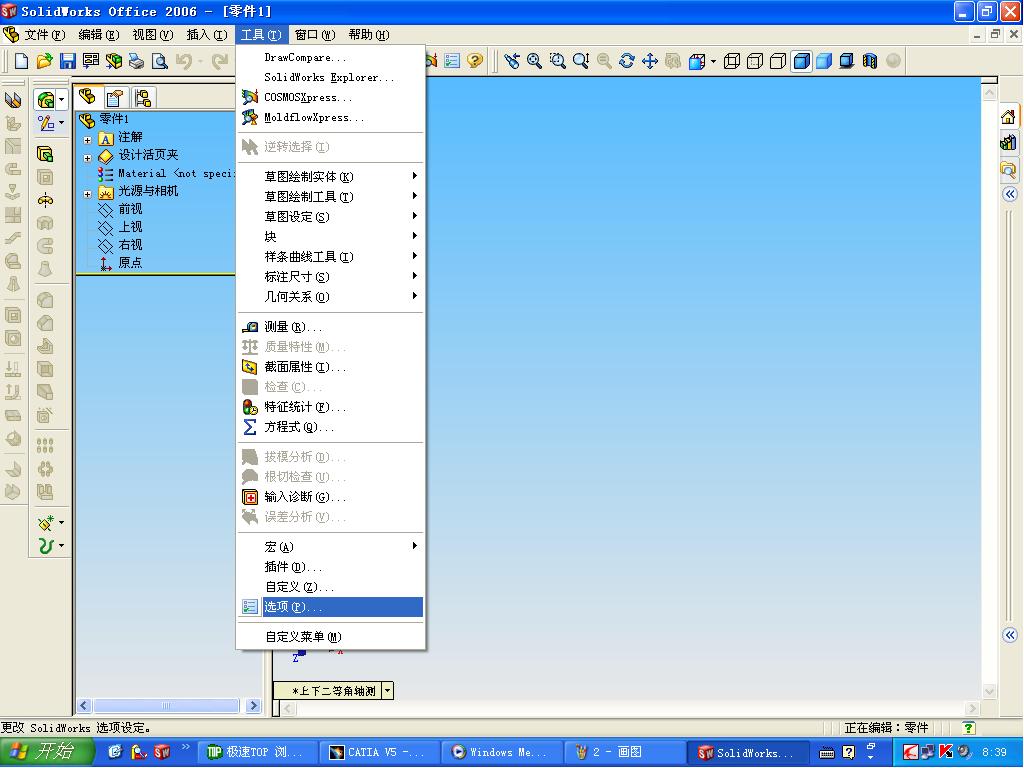Choose 特征统计 menu item
Screen dimensions: 1024x768
coord(331,407)
